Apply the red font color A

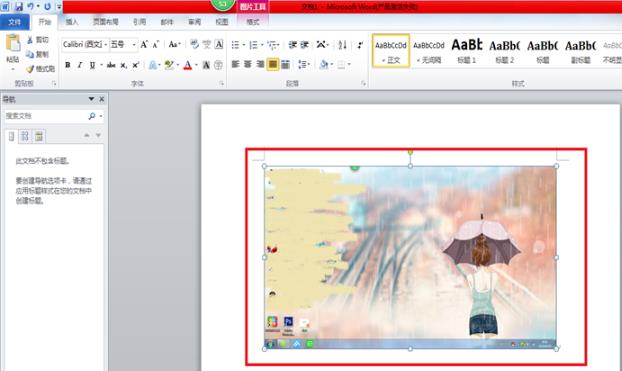[188, 65]
